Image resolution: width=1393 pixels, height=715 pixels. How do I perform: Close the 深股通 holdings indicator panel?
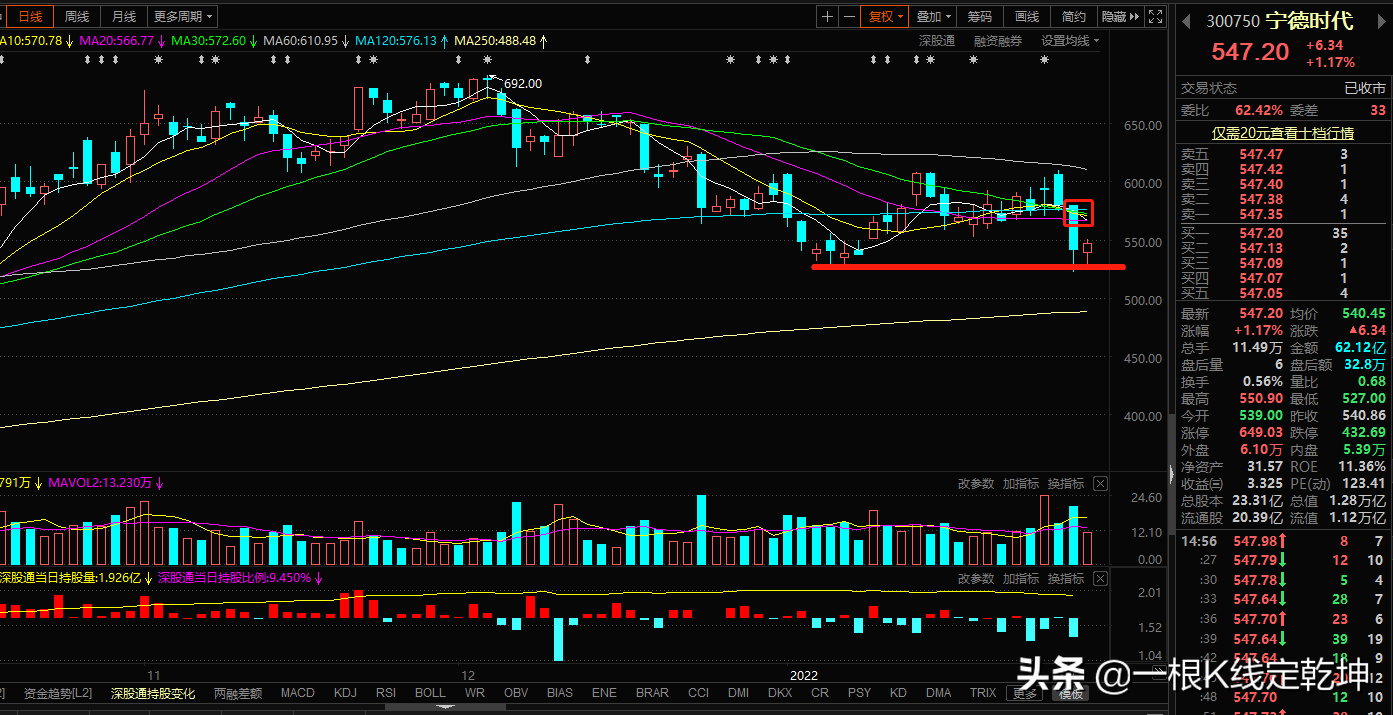[1100, 579]
